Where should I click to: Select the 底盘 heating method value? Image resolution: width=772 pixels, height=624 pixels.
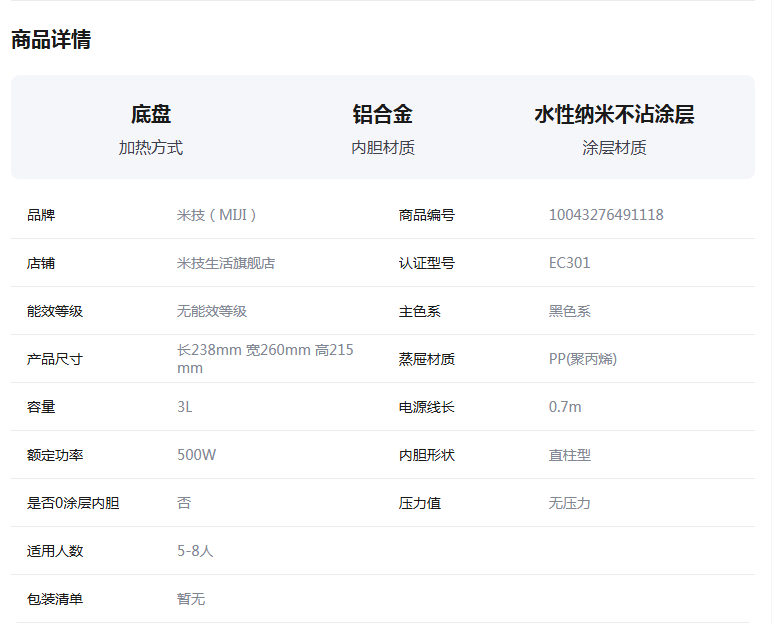coord(151,114)
